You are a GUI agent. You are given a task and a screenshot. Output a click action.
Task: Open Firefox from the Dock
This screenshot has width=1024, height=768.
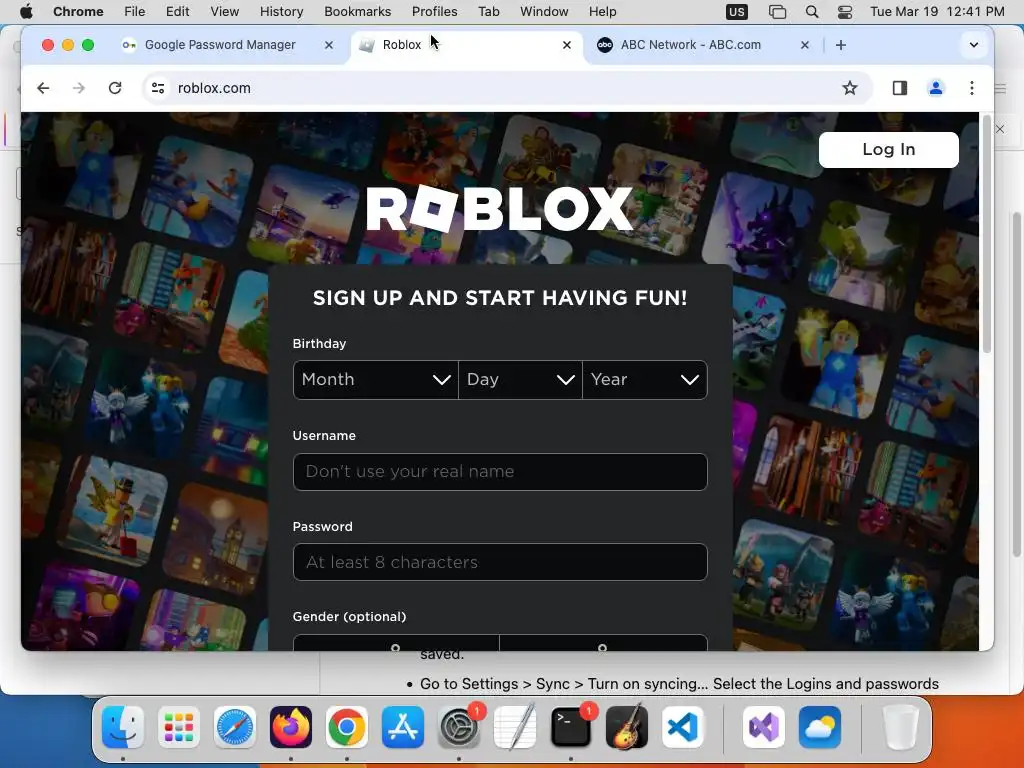tap(291, 727)
